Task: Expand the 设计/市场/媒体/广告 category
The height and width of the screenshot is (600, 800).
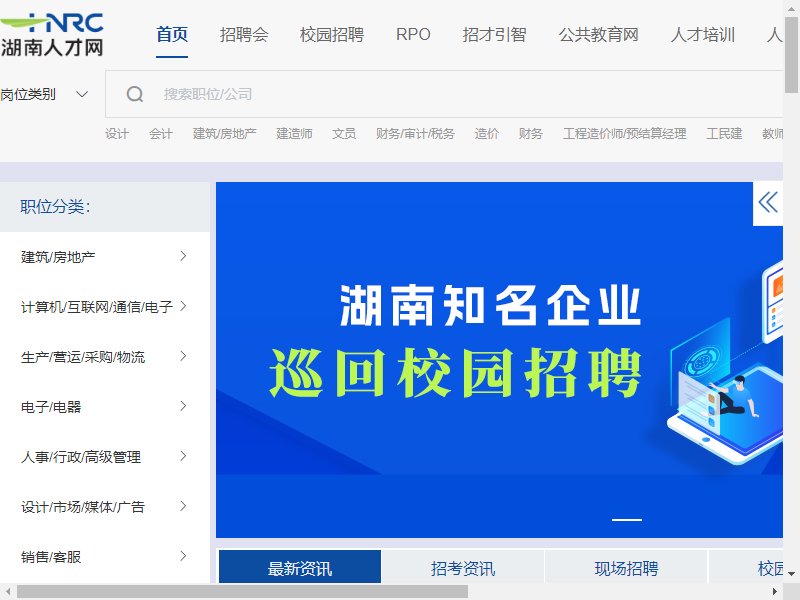Action: (104, 507)
